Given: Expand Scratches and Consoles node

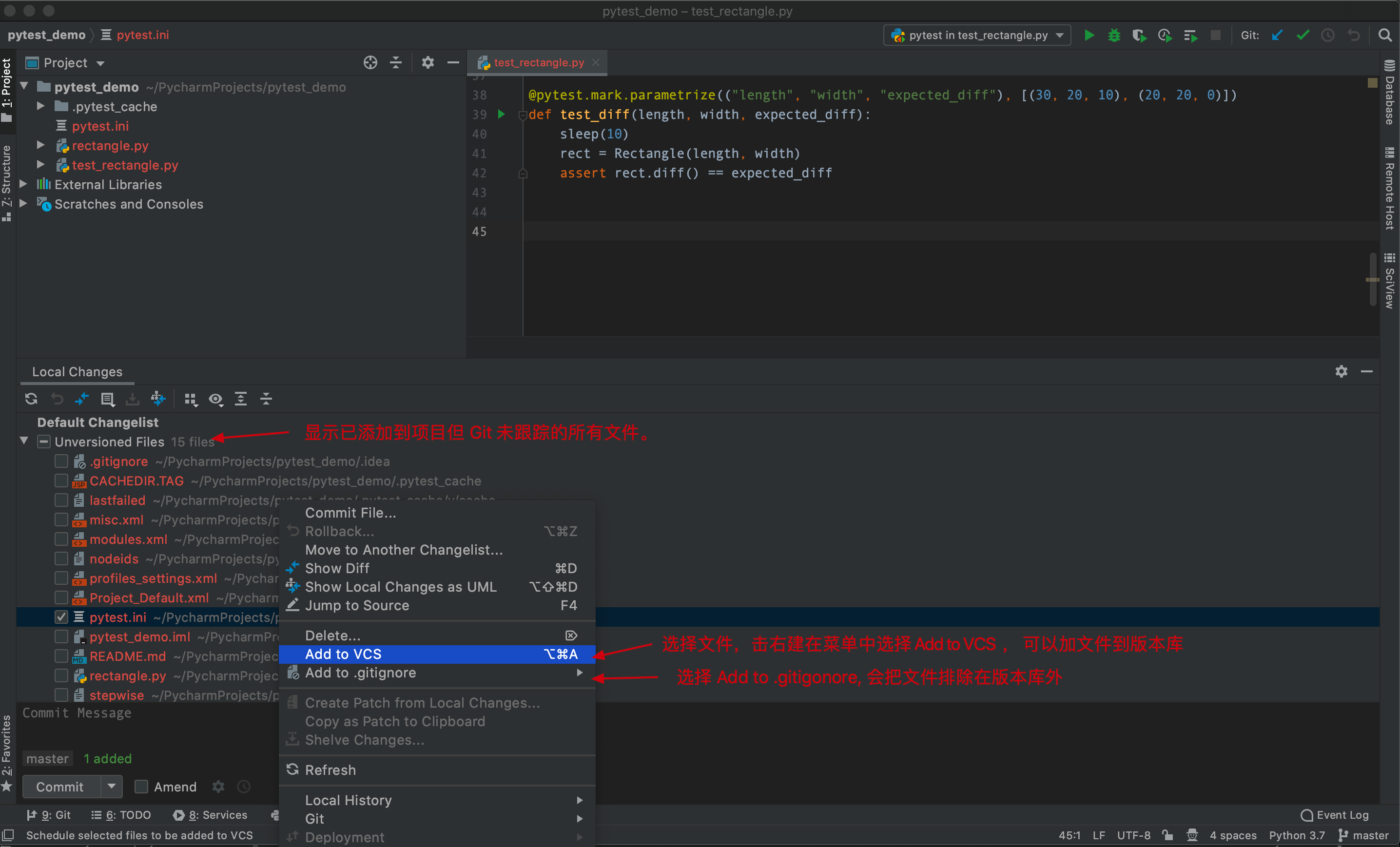Looking at the screenshot, I should pyautogui.click(x=23, y=203).
